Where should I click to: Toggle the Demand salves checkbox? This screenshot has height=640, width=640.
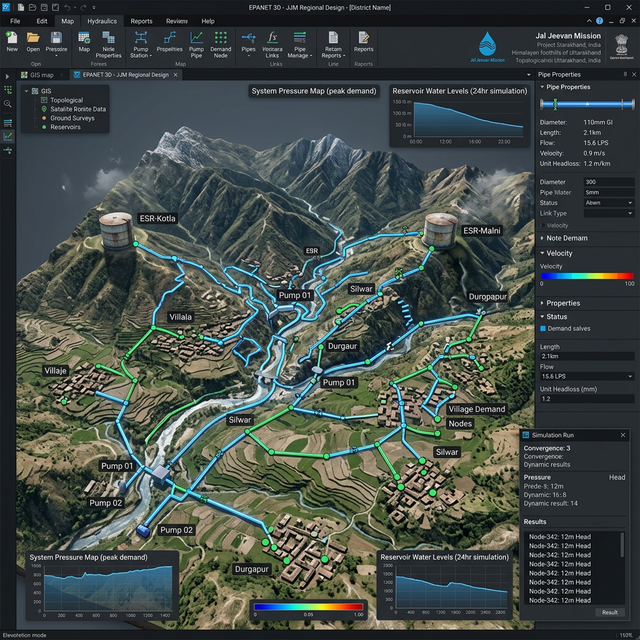coord(544,328)
